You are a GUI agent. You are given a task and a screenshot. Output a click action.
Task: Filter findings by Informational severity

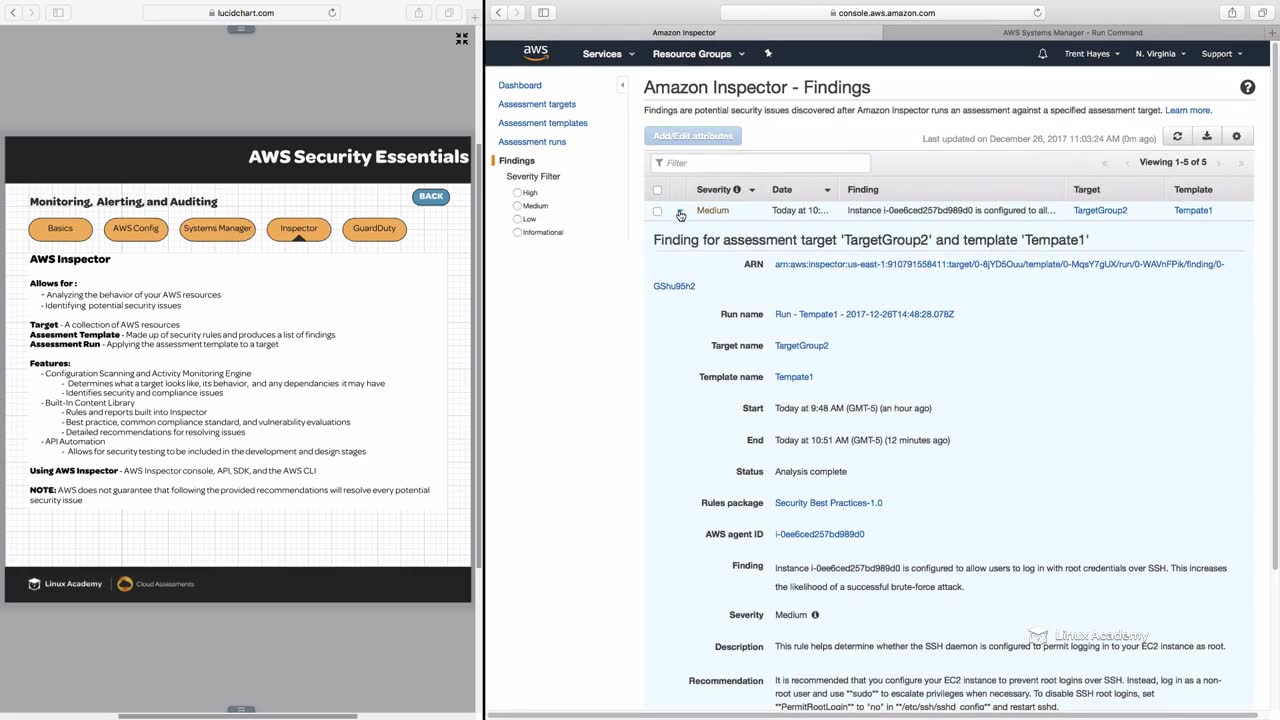pyautogui.click(x=517, y=232)
